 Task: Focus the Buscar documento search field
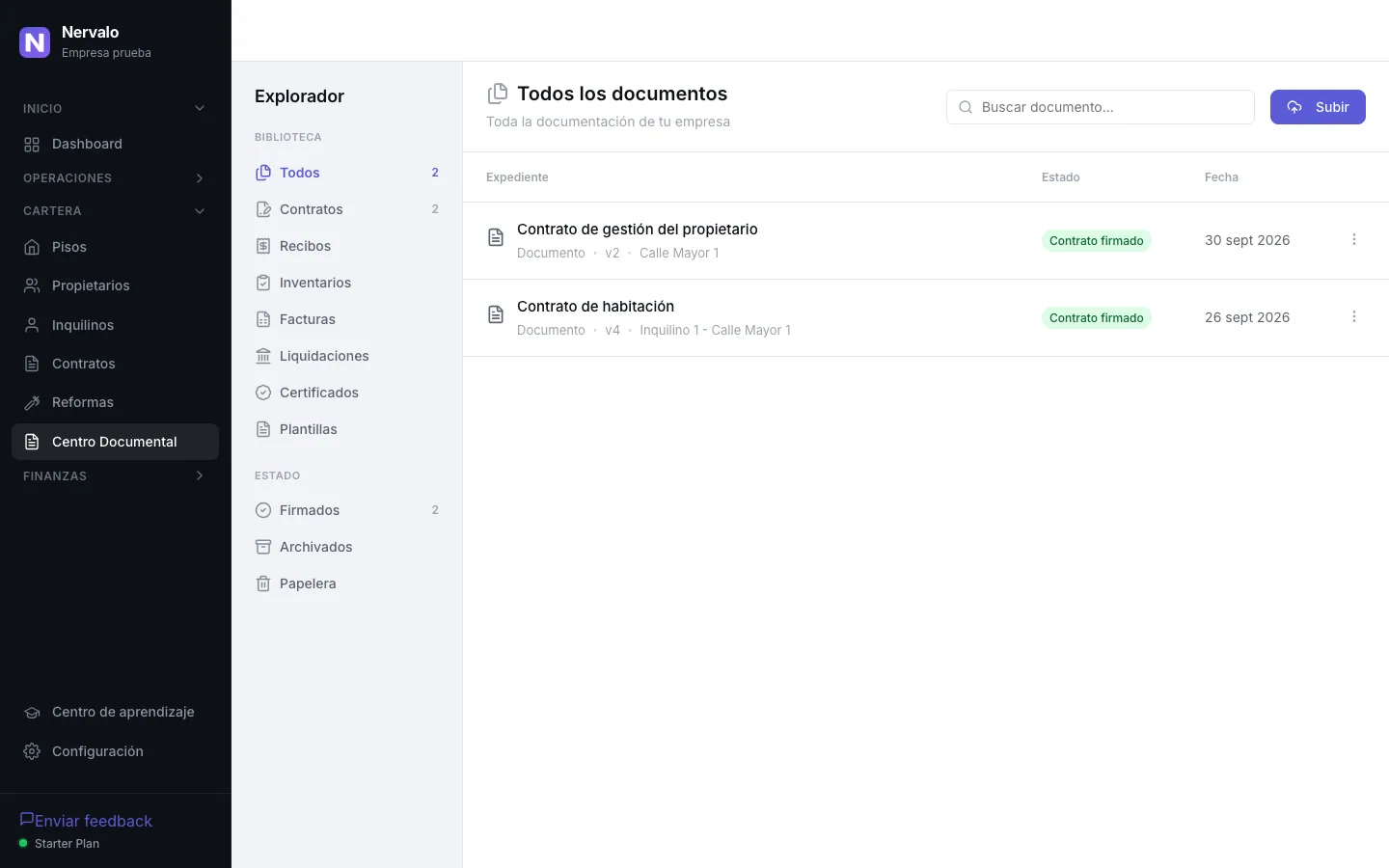pyautogui.click(x=1101, y=107)
